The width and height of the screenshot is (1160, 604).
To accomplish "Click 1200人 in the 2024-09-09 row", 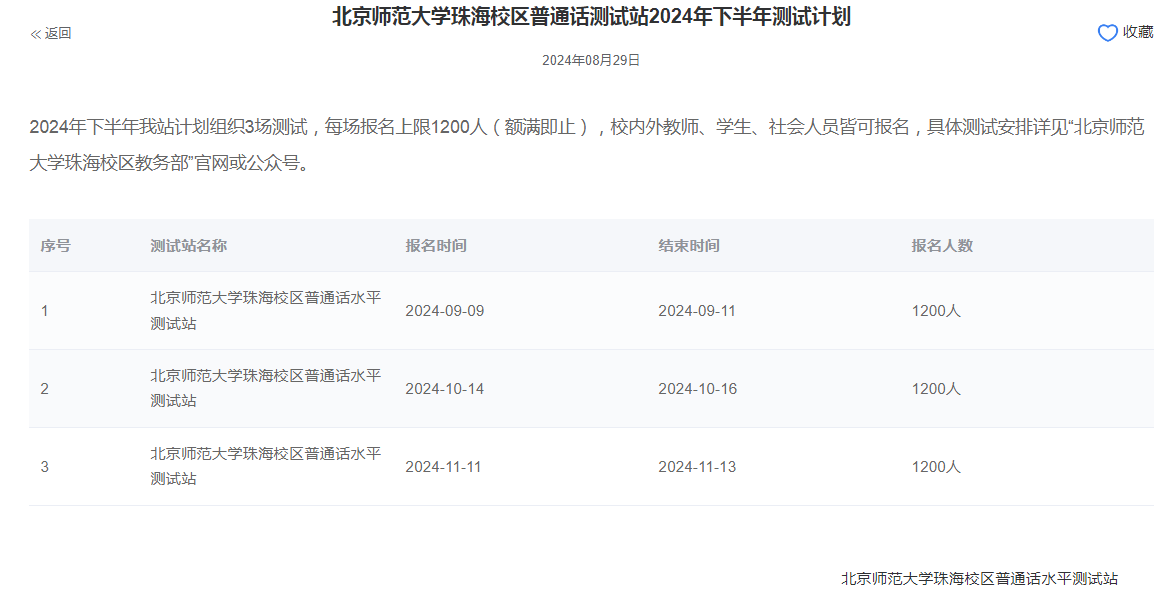I will click(936, 311).
